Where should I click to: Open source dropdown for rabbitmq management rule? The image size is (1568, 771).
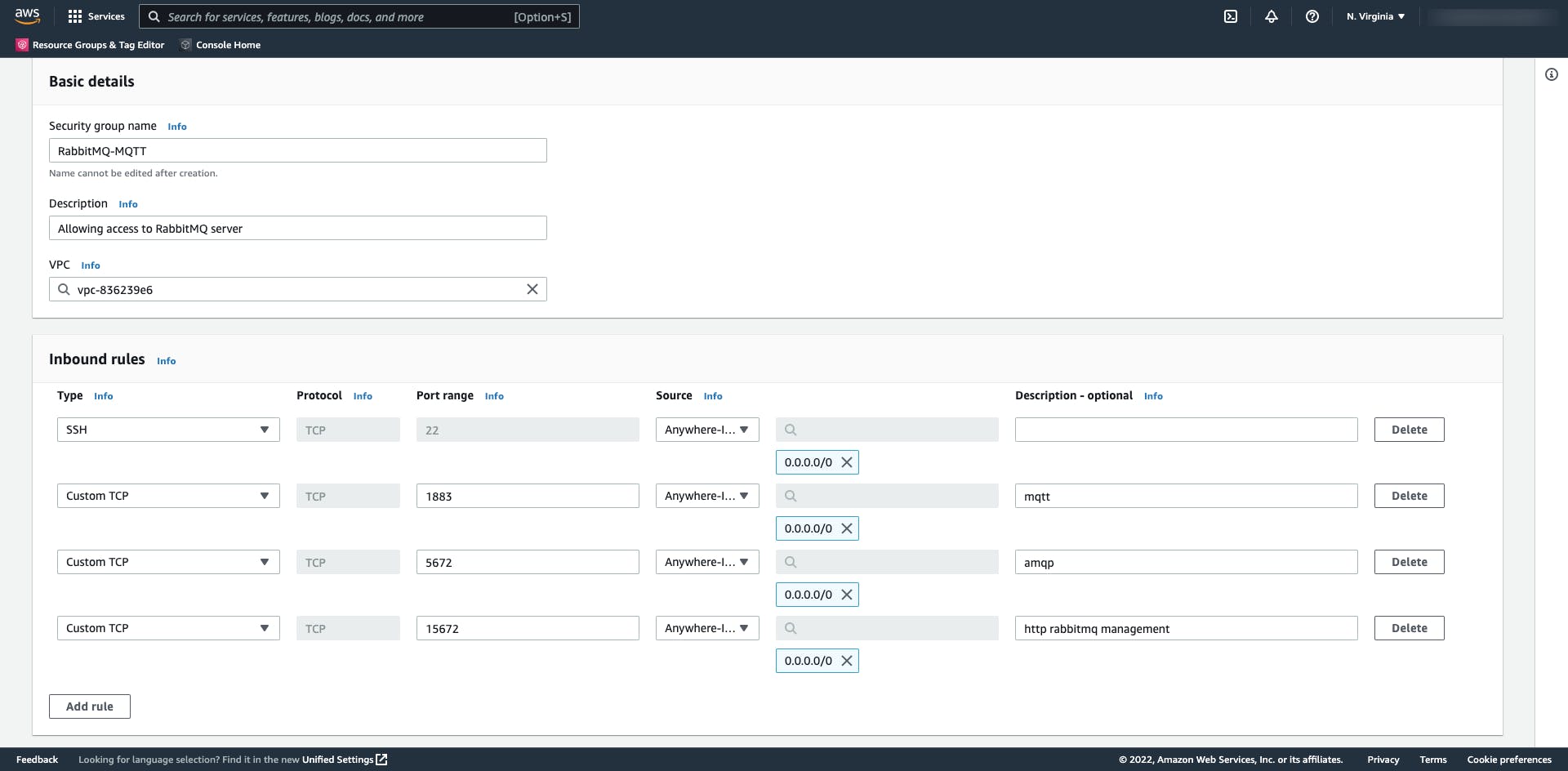click(707, 628)
